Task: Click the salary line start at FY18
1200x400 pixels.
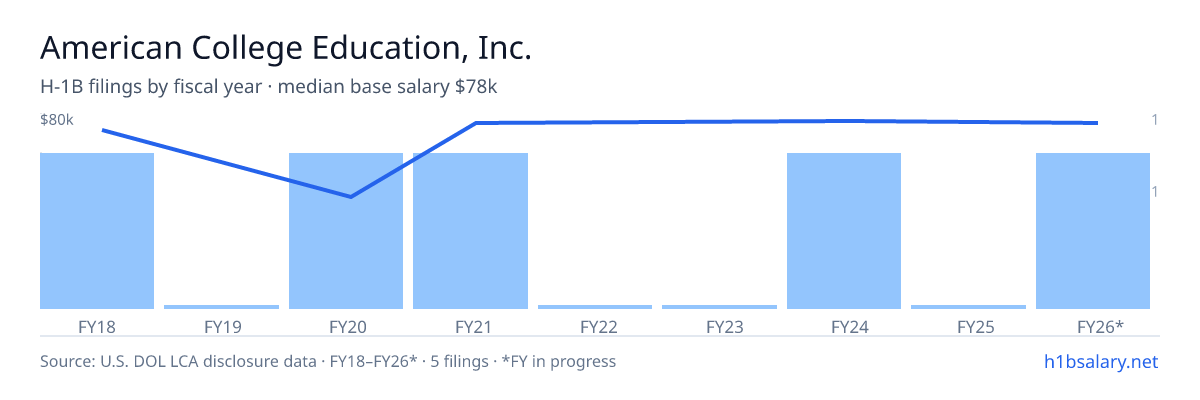Action: click(x=103, y=130)
